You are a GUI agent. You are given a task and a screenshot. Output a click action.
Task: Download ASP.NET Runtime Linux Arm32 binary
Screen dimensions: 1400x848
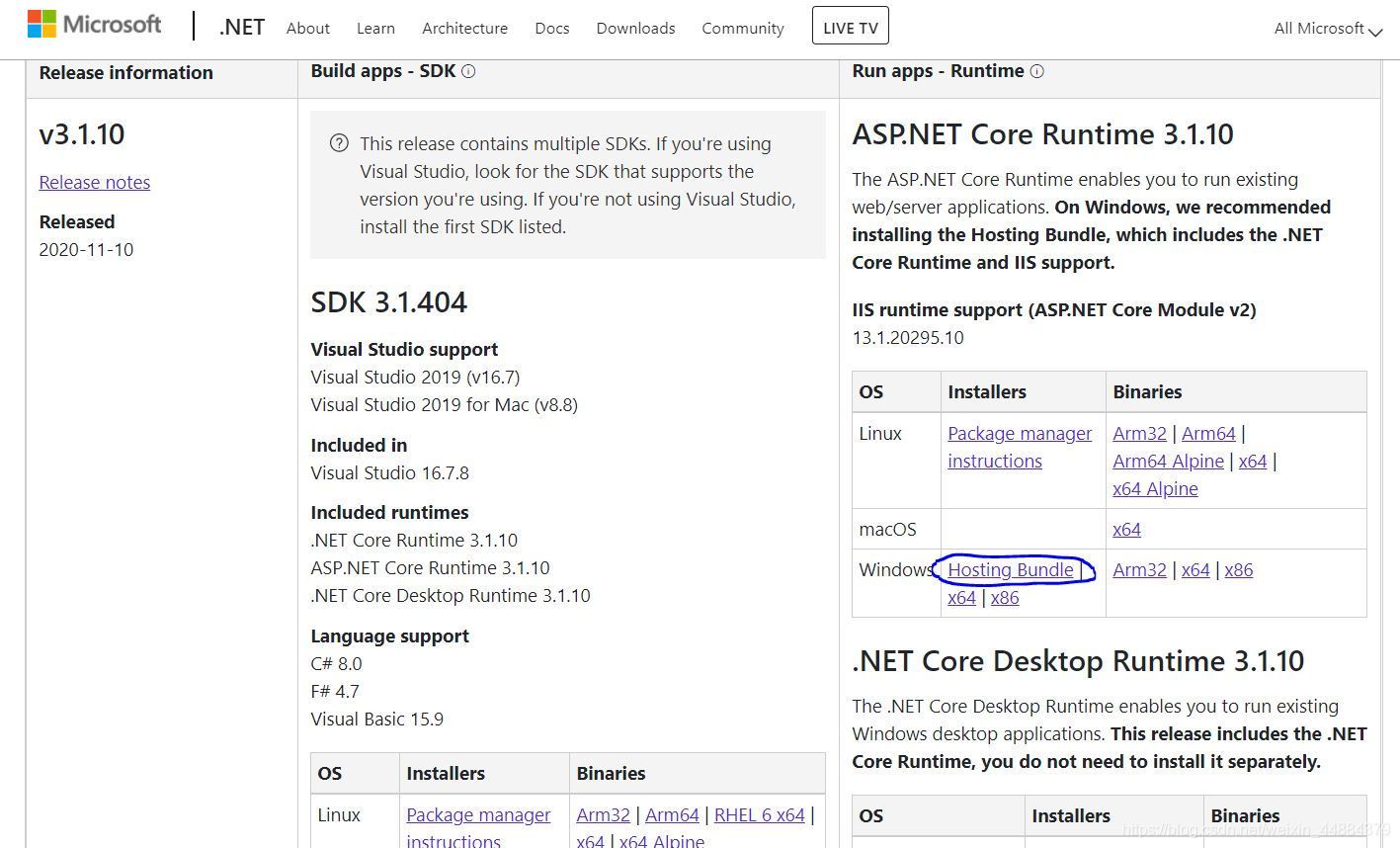coord(1139,433)
